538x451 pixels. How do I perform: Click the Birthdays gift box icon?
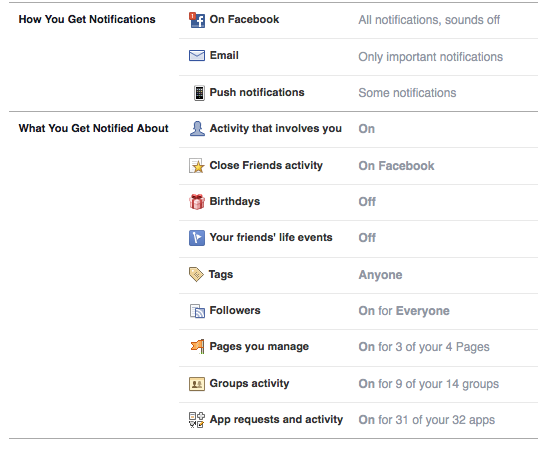[x=197, y=202]
